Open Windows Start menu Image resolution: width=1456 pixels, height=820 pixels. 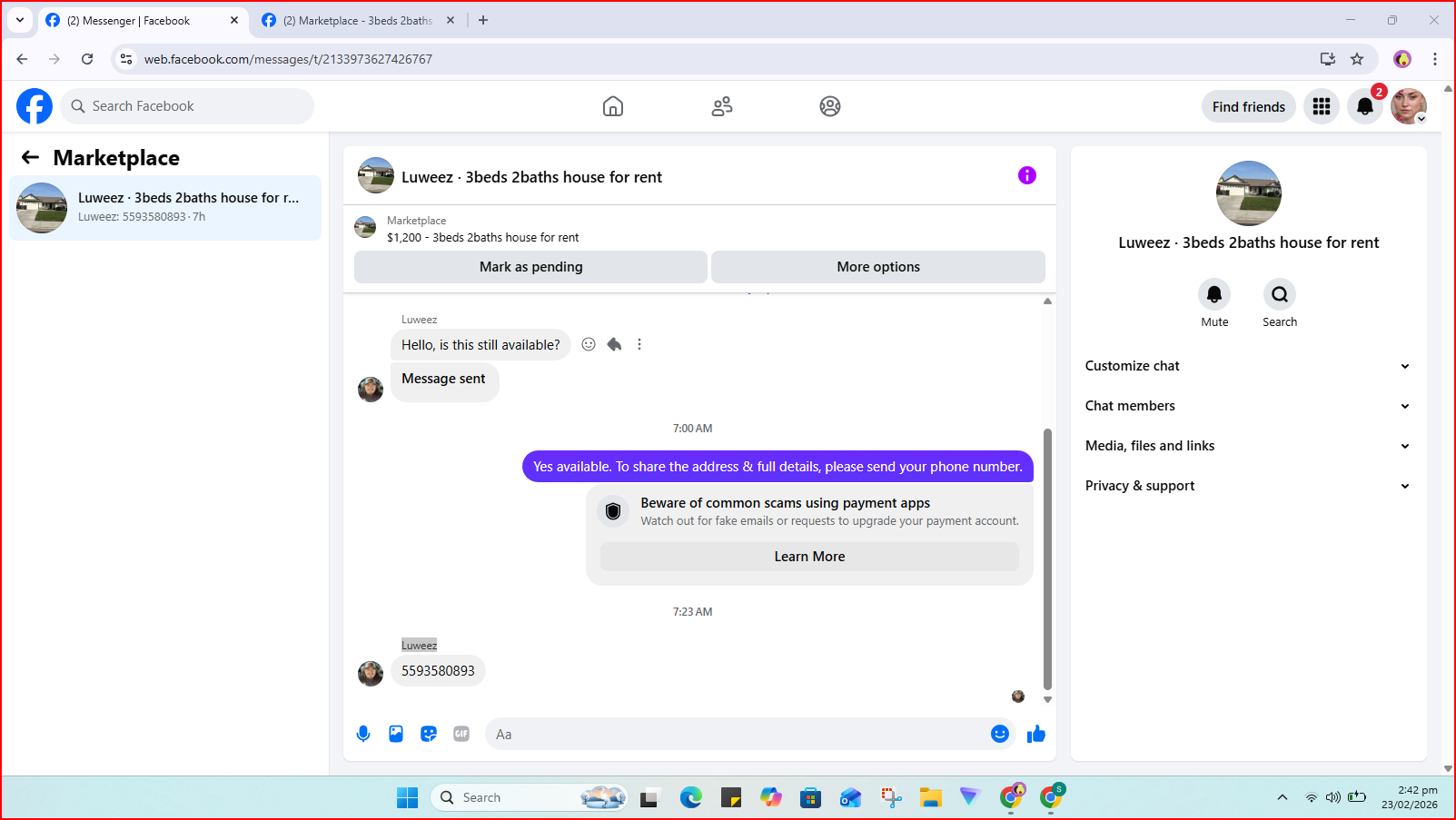point(407,797)
